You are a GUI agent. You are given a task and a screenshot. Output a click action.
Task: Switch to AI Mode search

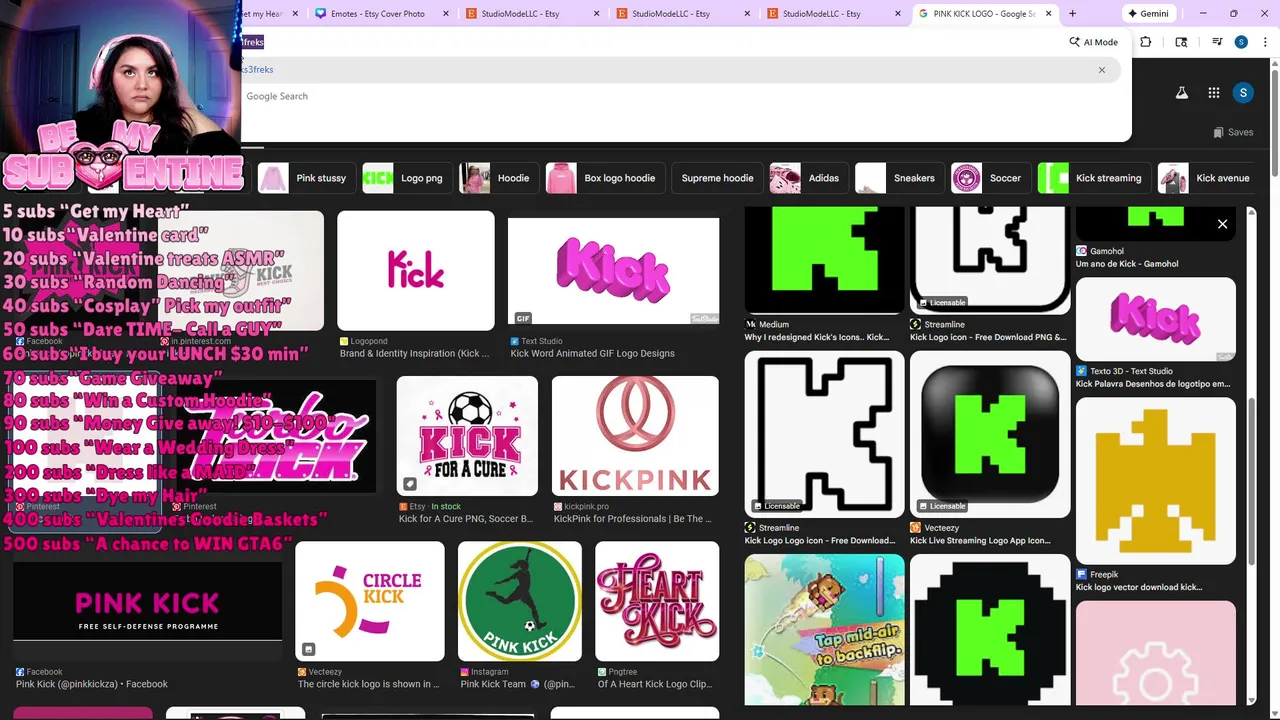(x=1093, y=42)
